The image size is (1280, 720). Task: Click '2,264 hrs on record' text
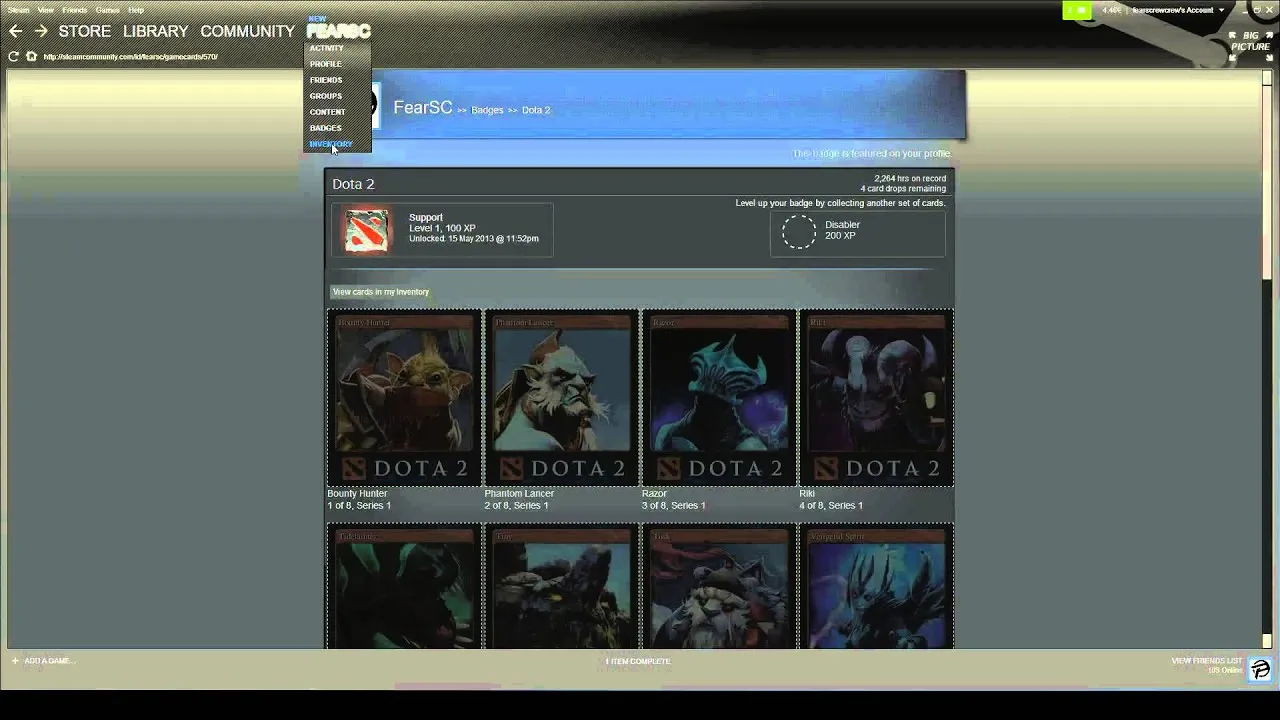point(909,178)
